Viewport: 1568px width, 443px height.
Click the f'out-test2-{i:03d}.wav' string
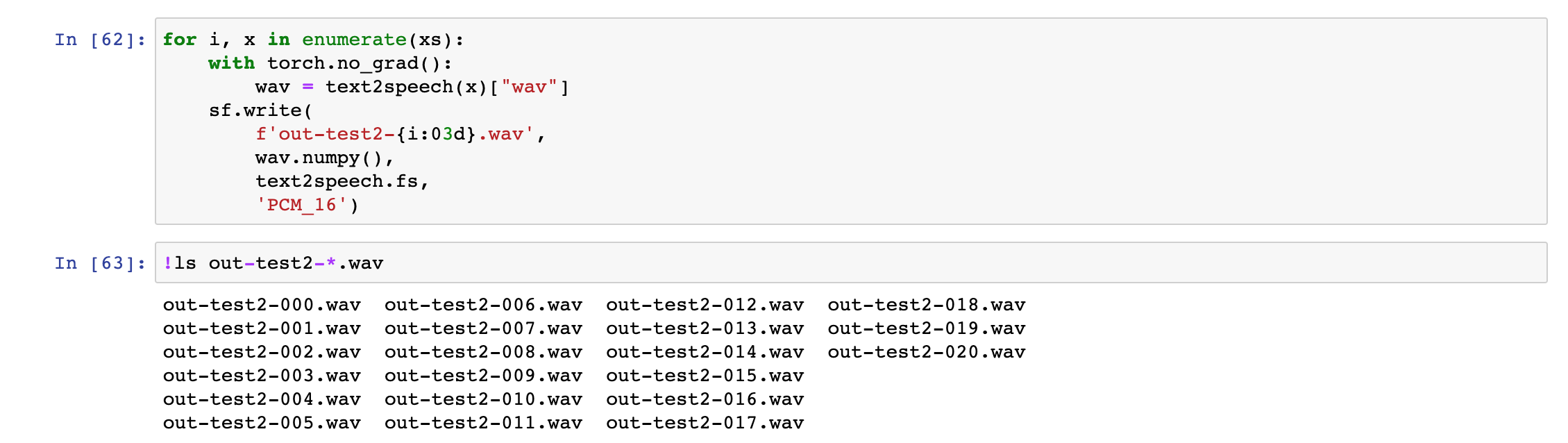[394, 134]
